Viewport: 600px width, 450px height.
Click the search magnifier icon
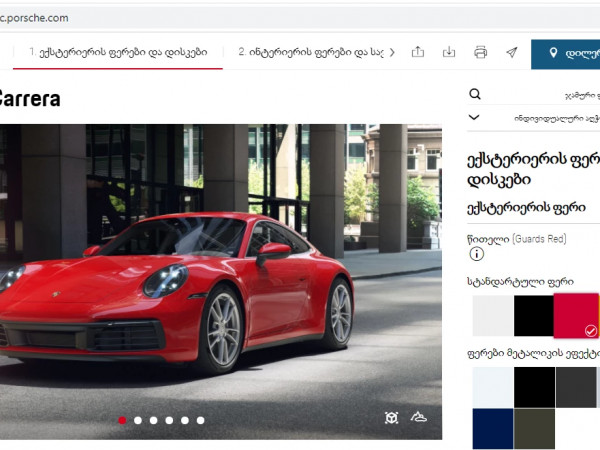(x=475, y=95)
